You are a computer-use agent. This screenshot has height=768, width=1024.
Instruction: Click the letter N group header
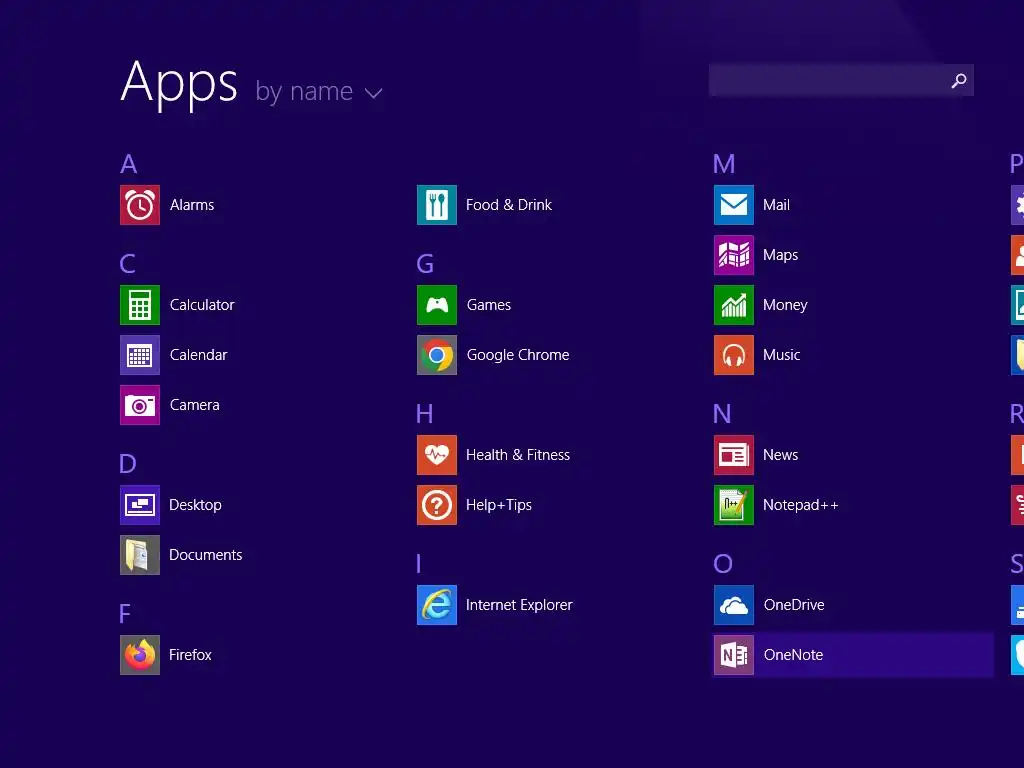[x=722, y=414]
